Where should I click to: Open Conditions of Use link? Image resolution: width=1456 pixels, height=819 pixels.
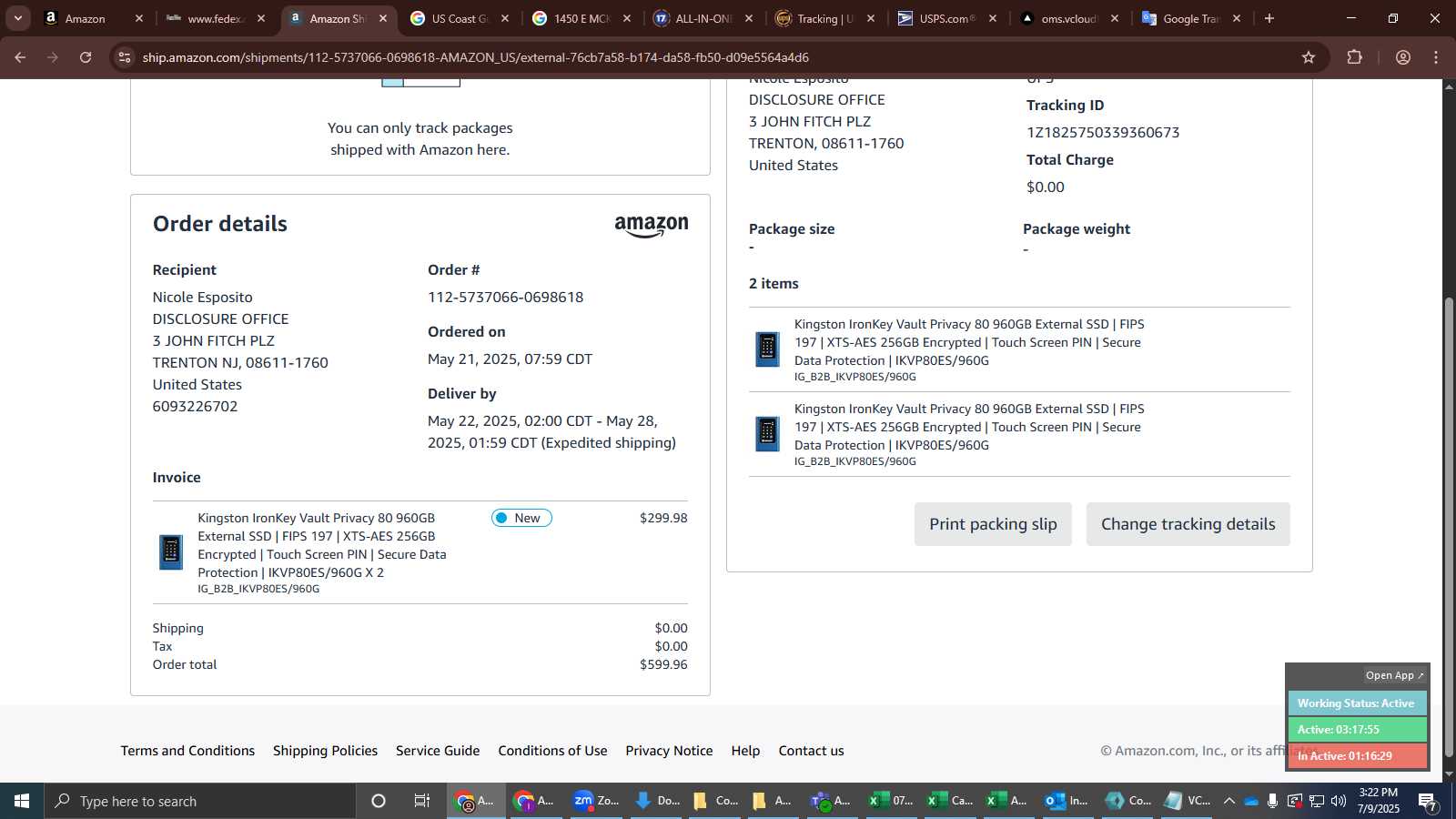point(552,751)
